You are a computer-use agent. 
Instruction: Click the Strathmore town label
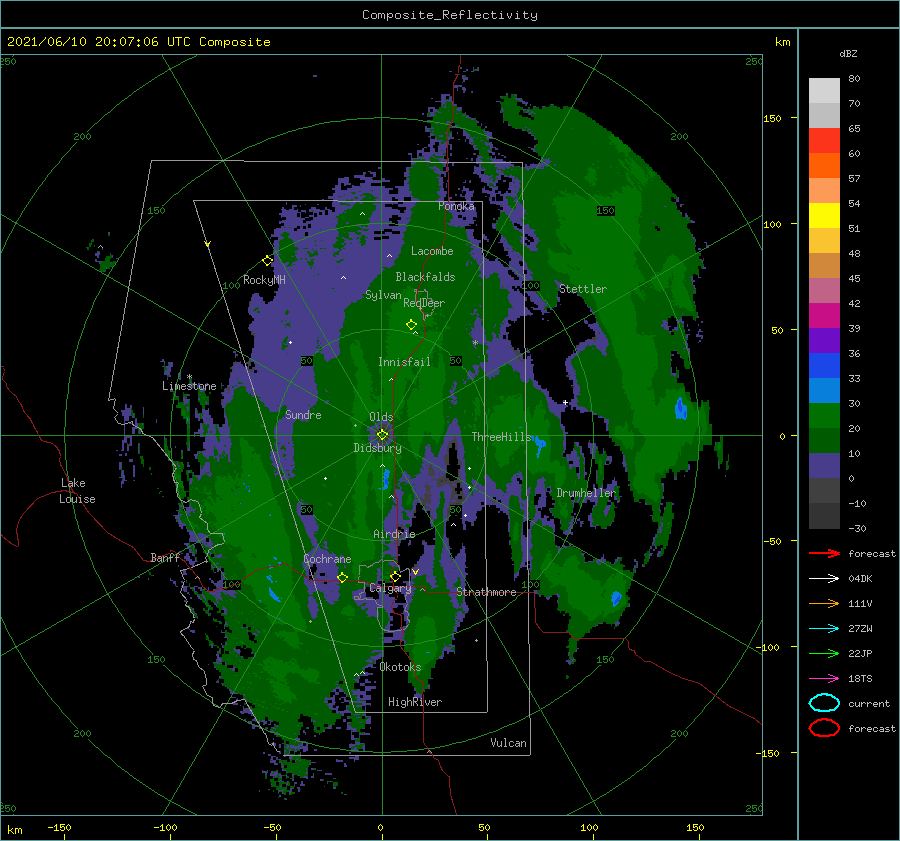486,592
